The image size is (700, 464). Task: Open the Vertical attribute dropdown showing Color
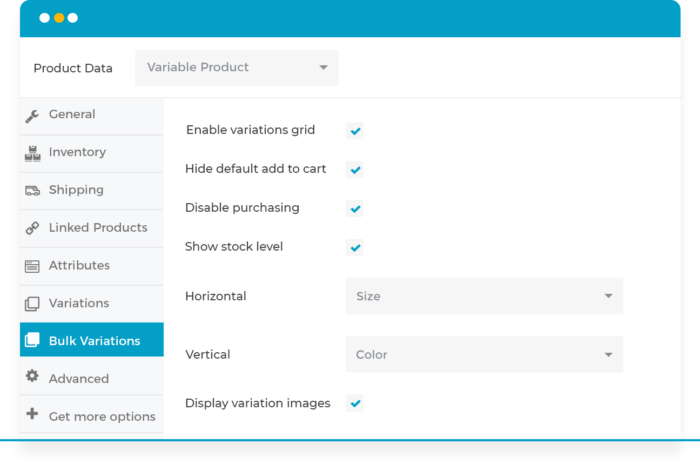[x=484, y=355]
